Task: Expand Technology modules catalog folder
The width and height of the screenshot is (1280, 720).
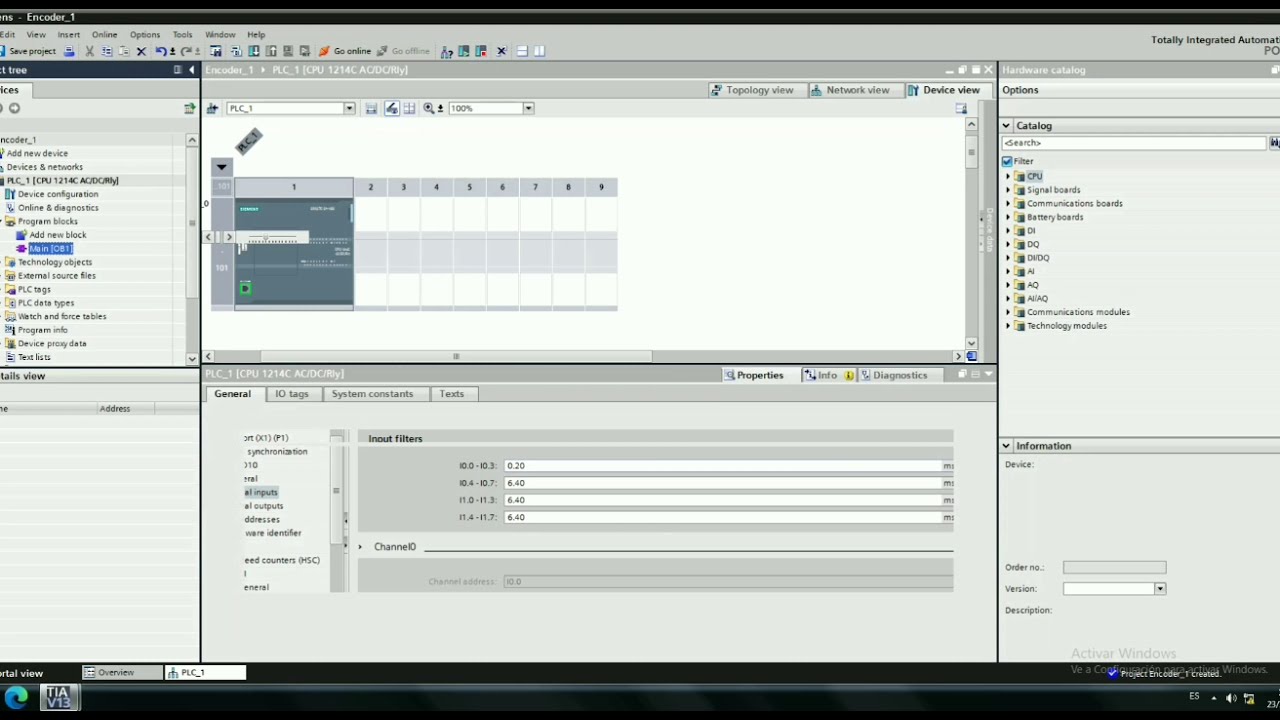Action: (1008, 326)
